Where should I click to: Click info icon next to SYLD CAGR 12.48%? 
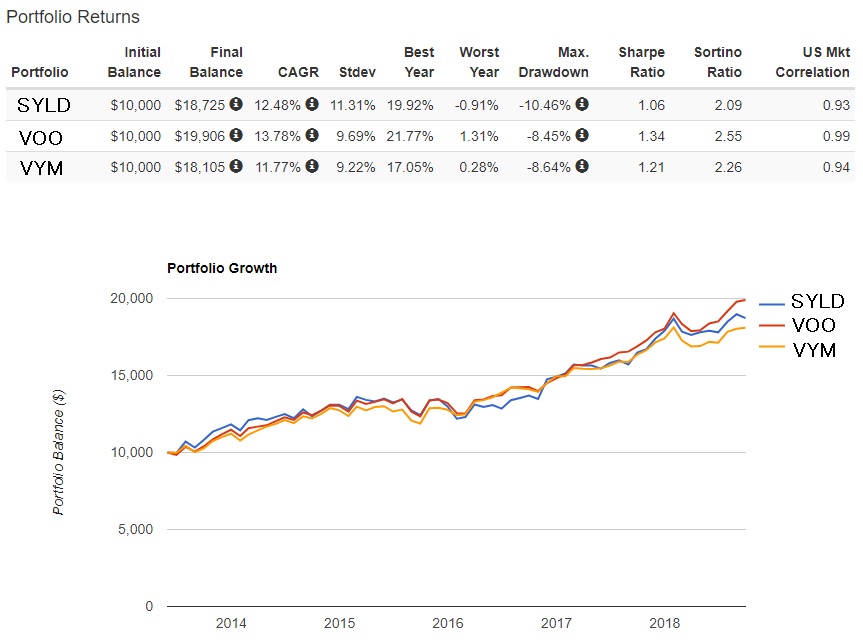pos(312,104)
